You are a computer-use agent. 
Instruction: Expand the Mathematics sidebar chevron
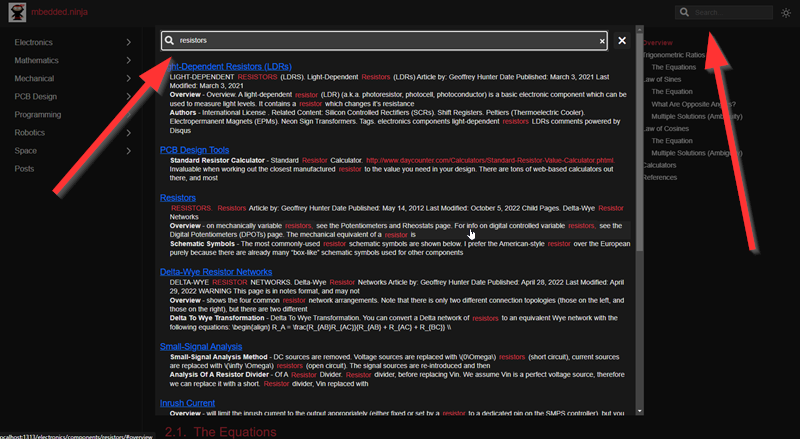click(x=128, y=60)
